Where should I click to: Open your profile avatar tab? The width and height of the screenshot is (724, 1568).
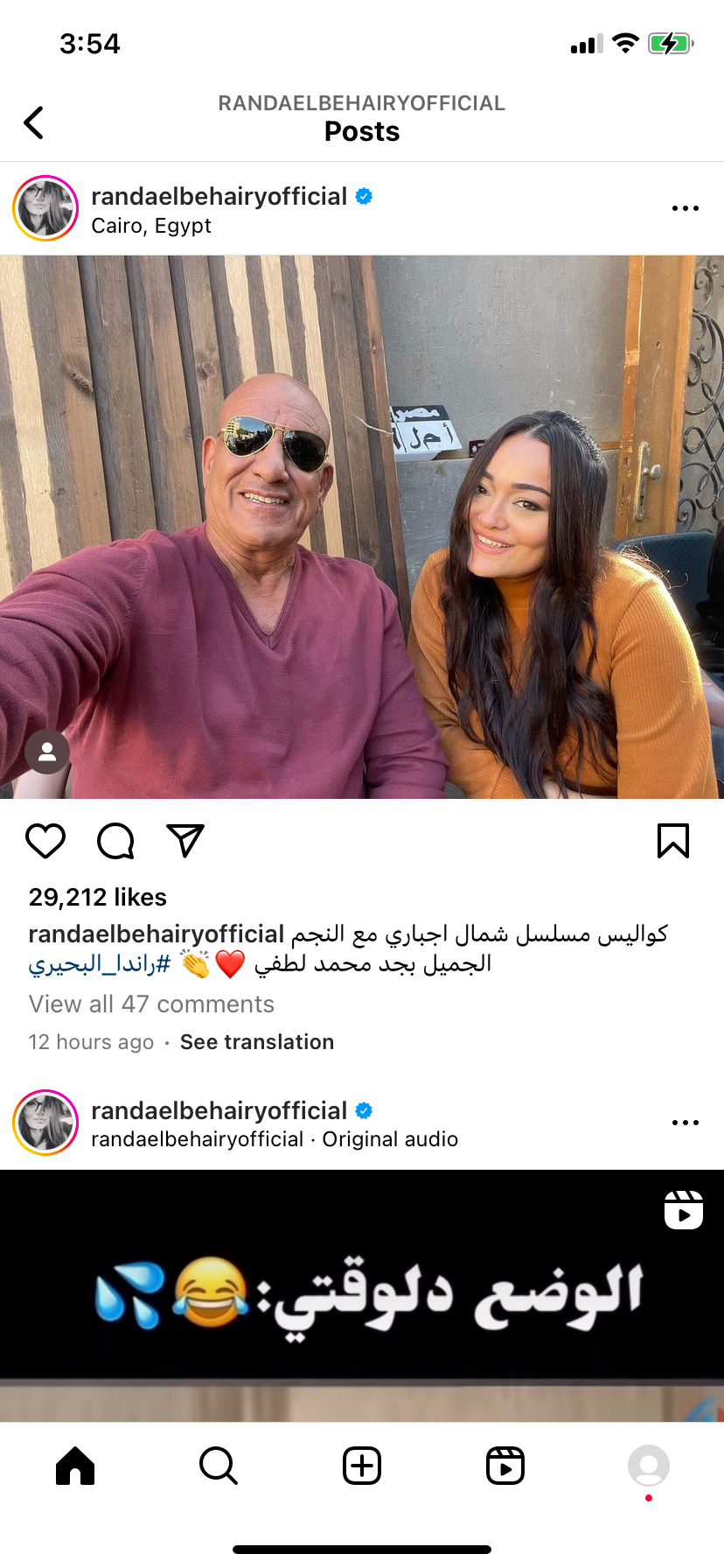649,1466
